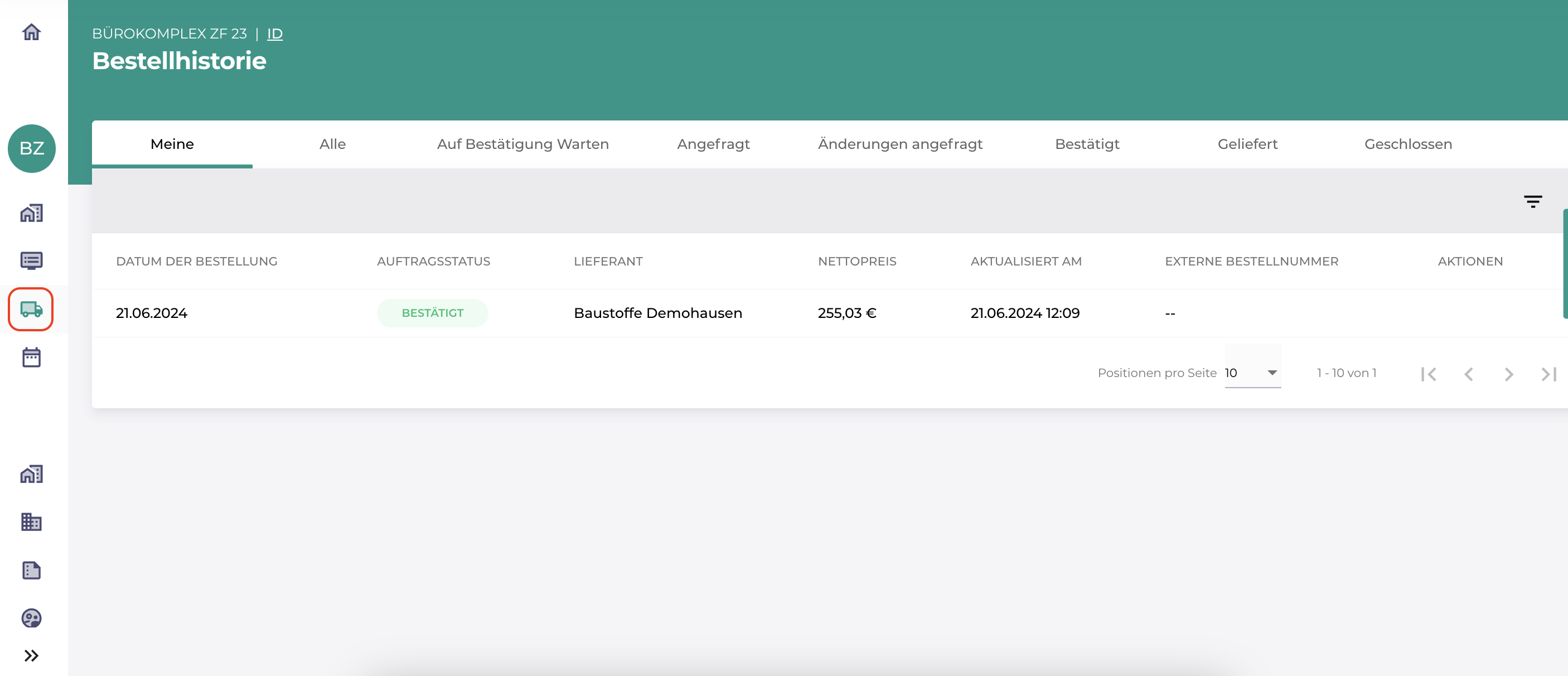Switch to the Angefragt tab
Screen dimensions: 1568x676
tap(713, 144)
